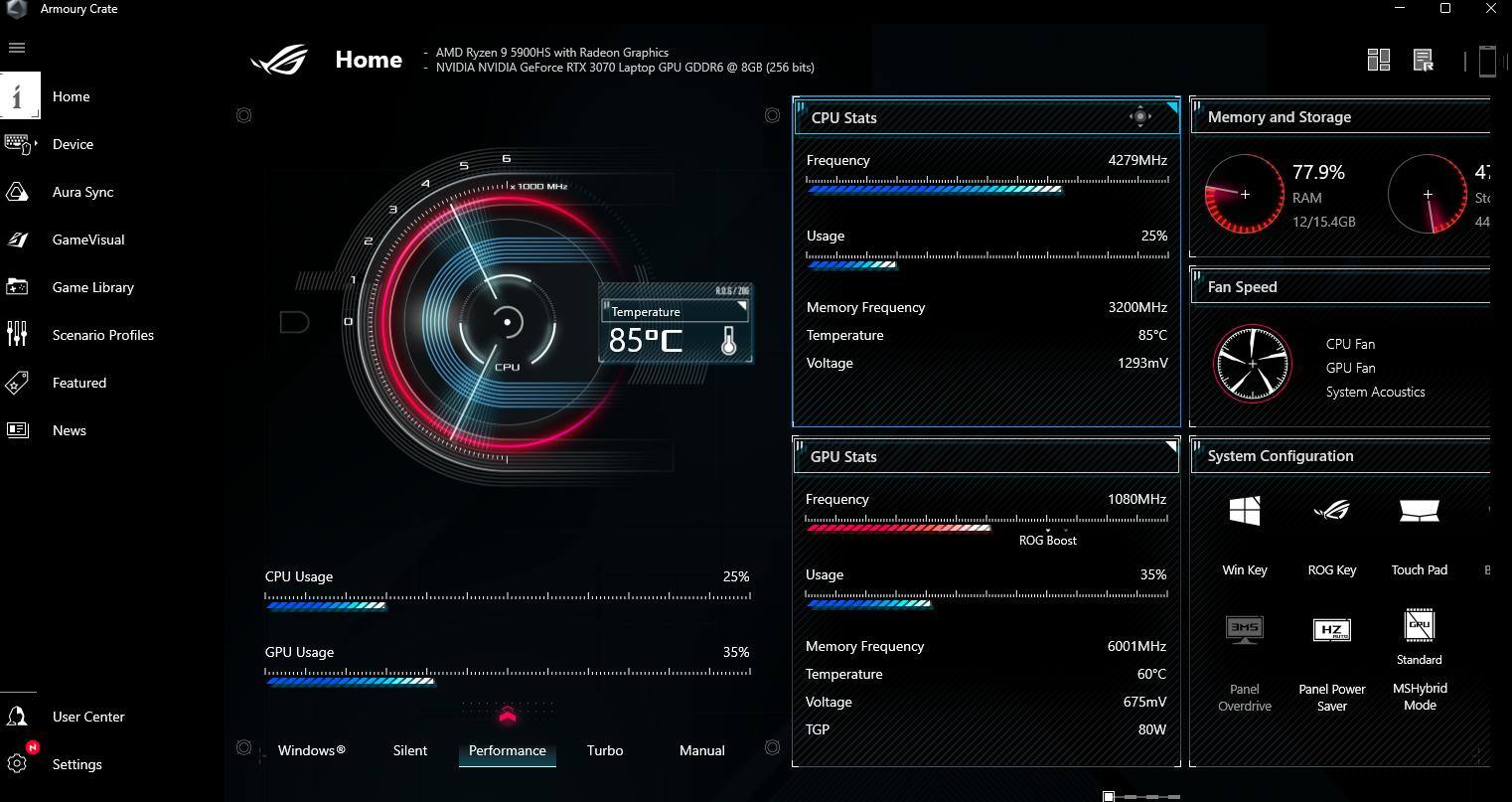Viewport: 1512px width, 802px height.
Task: Open Scenario Profiles in sidebar
Action: tap(102, 335)
